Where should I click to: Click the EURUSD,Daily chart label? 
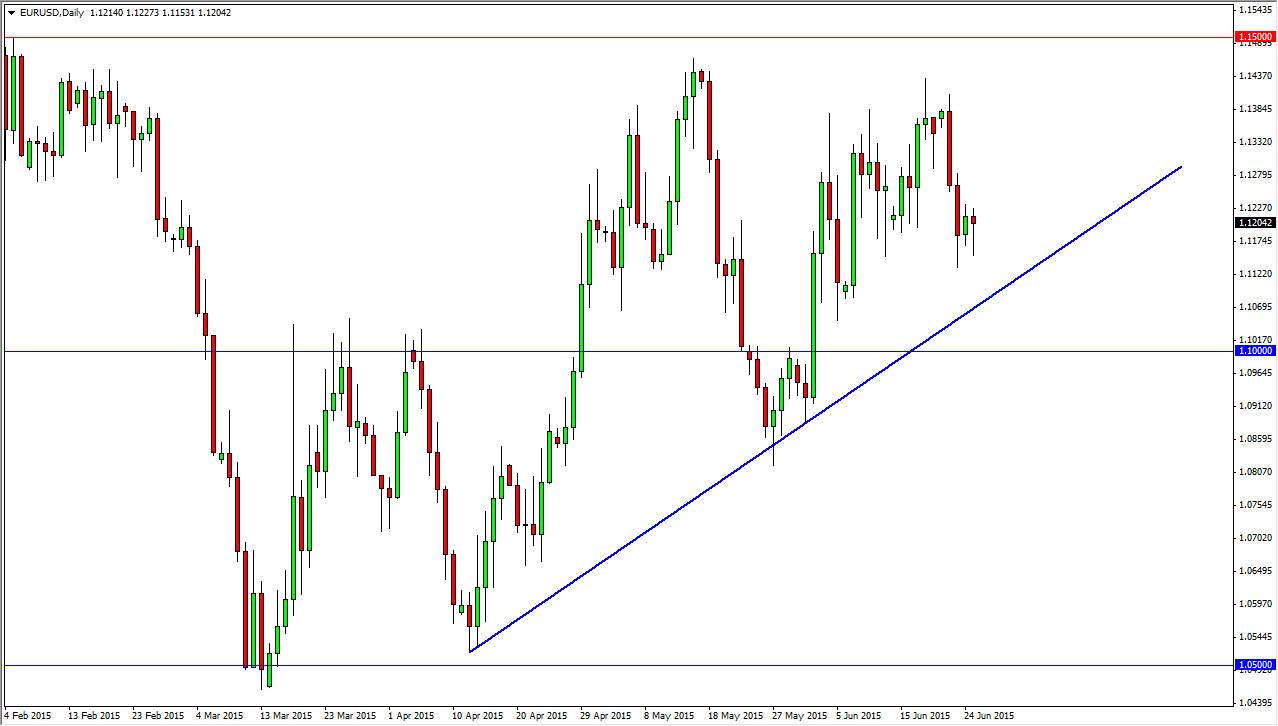point(52,13)
